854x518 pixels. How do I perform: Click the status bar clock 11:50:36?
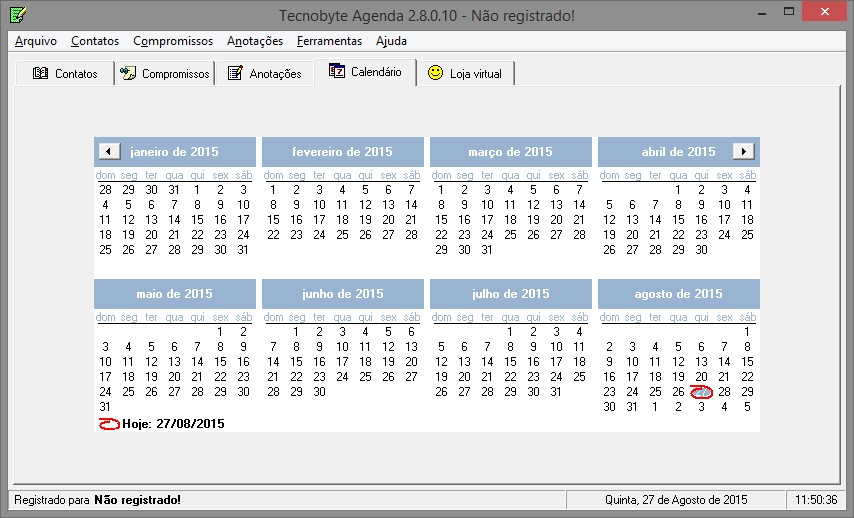tap(816, 499)
